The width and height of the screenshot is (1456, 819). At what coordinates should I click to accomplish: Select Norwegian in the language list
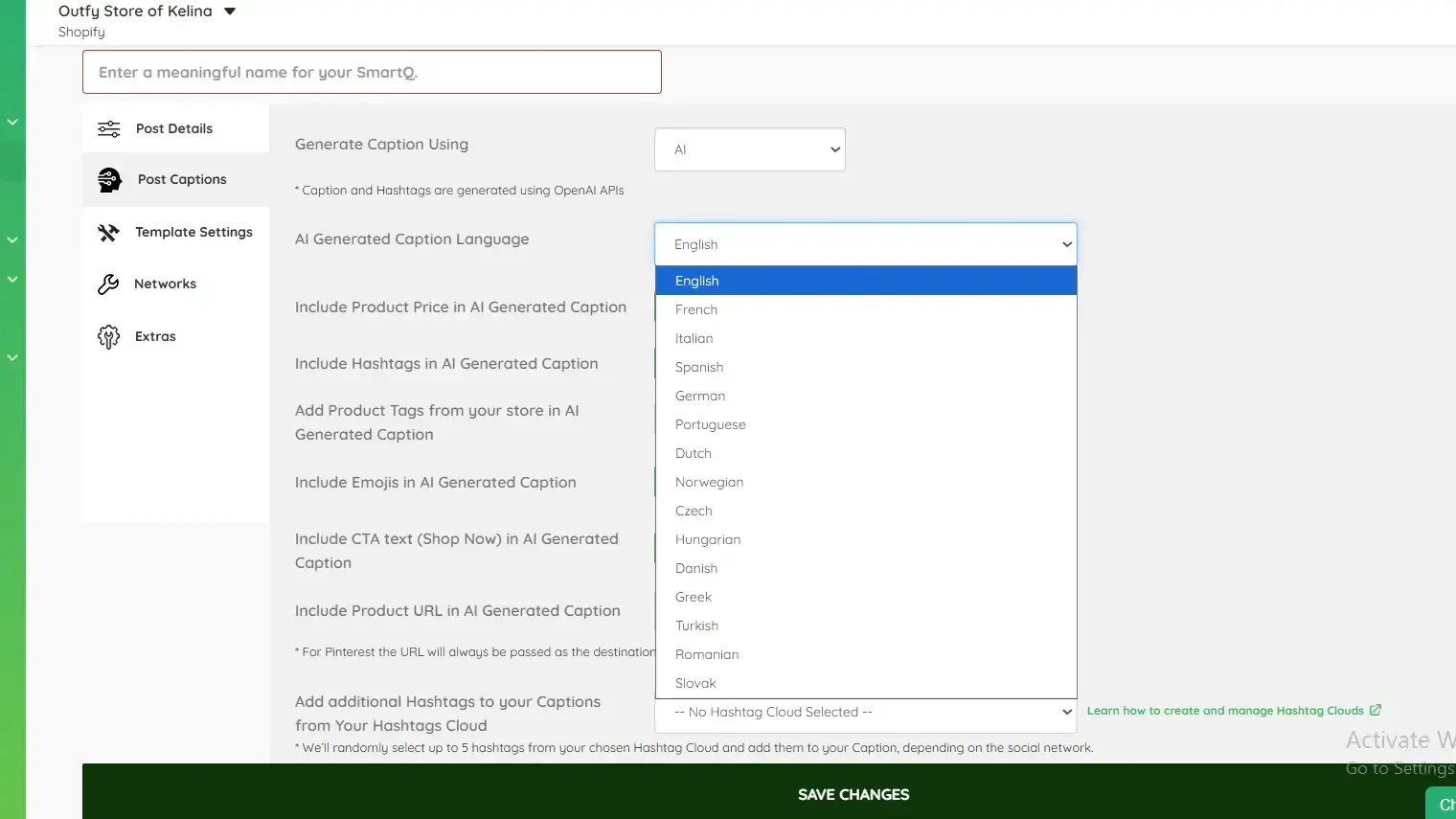(866, 482)
